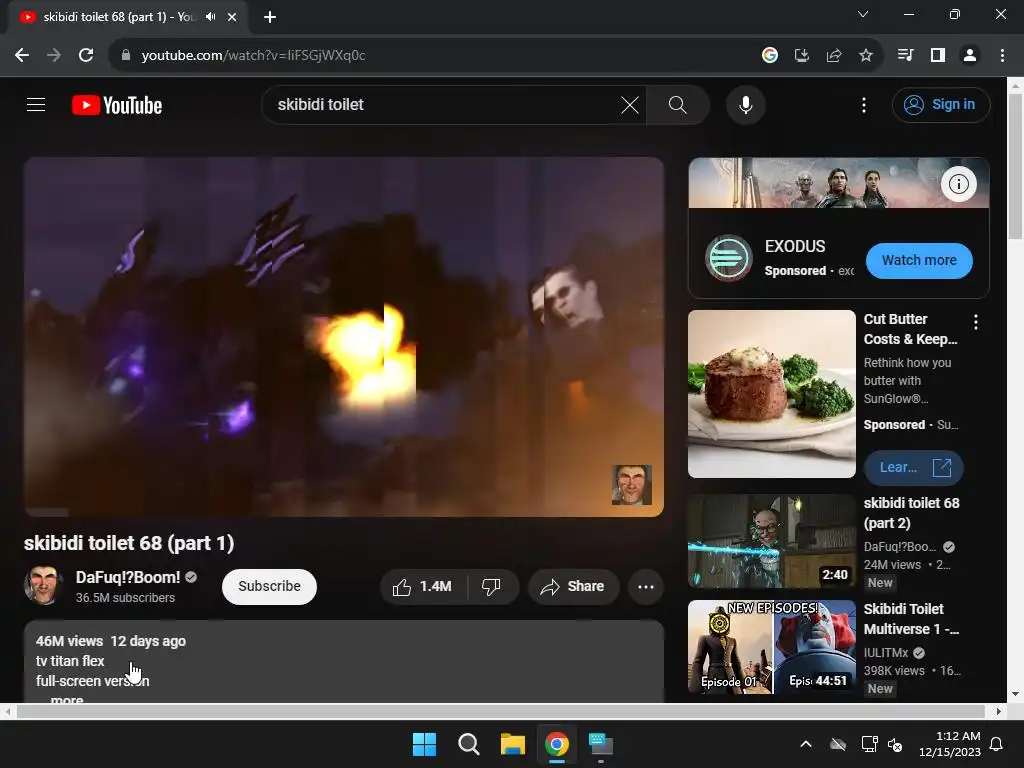Image resolution: width=1024 pixels, height=768 pixels.
Task: Go to YouTube home via logo
Action: 117,105
